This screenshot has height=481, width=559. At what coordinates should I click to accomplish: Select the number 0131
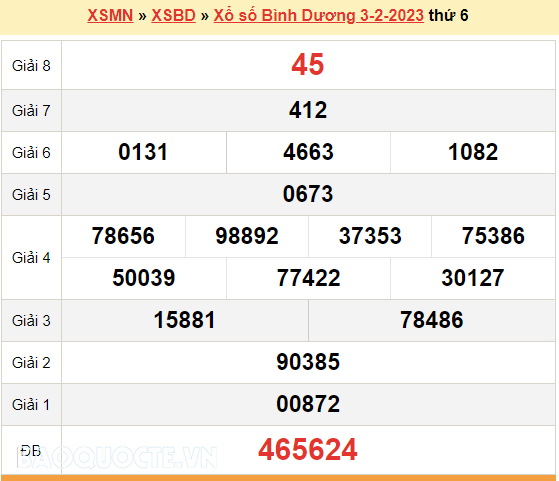pyautogui.click(x=143, y=152)
